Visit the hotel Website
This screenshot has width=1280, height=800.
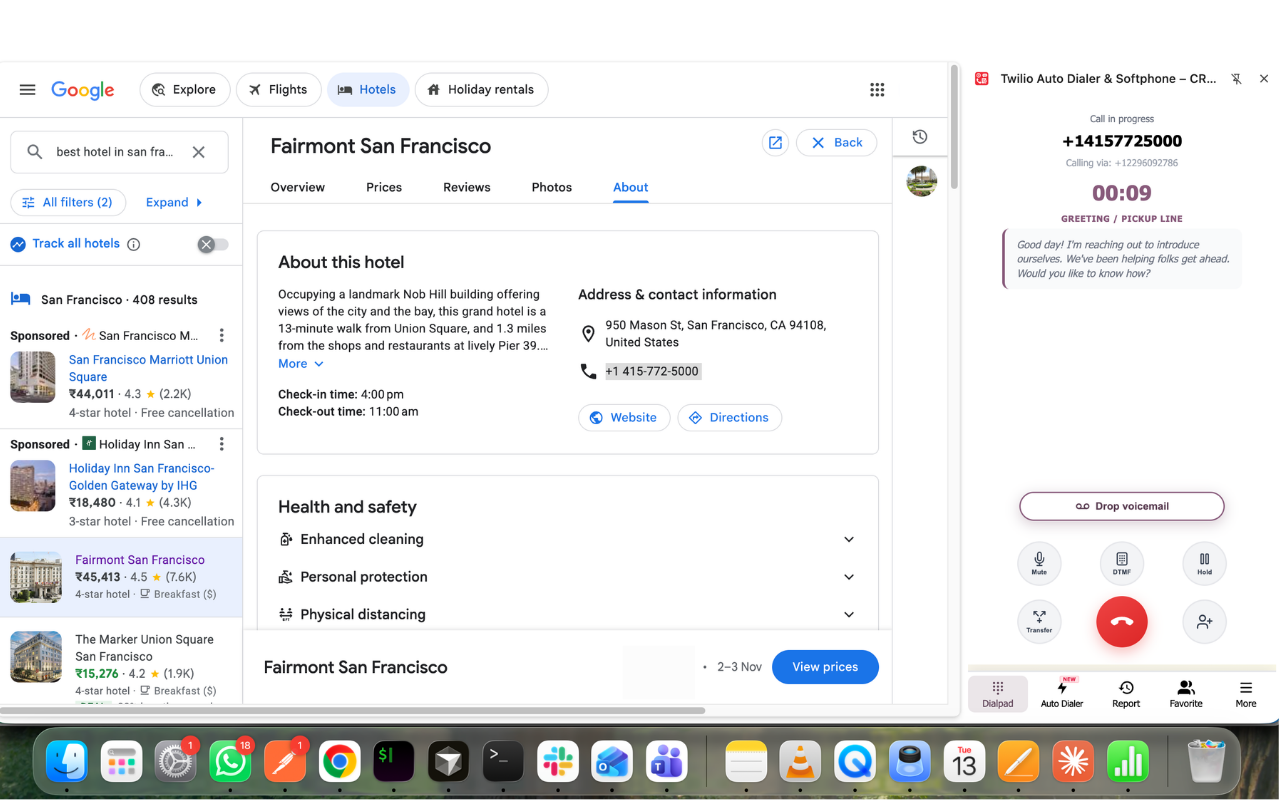(624, 418)
